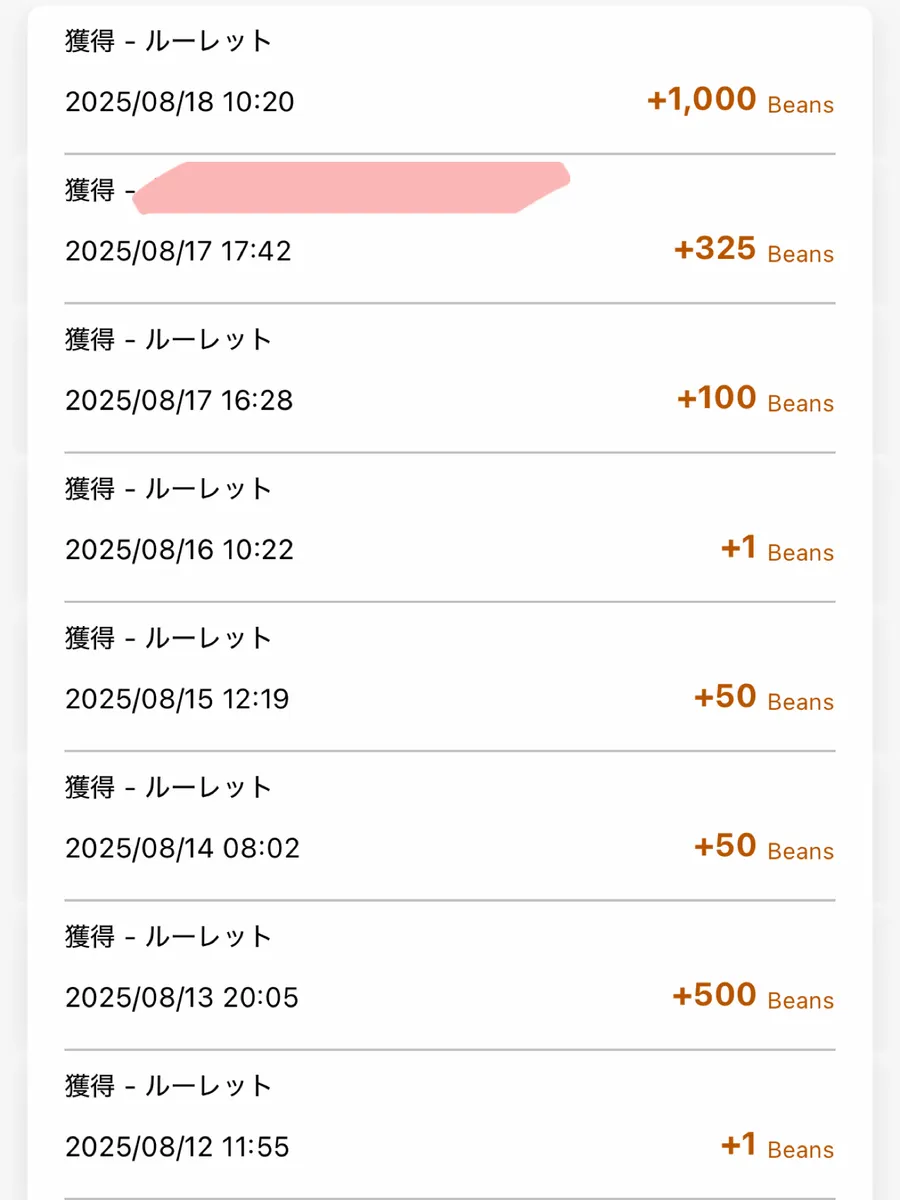Tap the +325 Beans amount
900x1200 pixels.
point(754,250)
